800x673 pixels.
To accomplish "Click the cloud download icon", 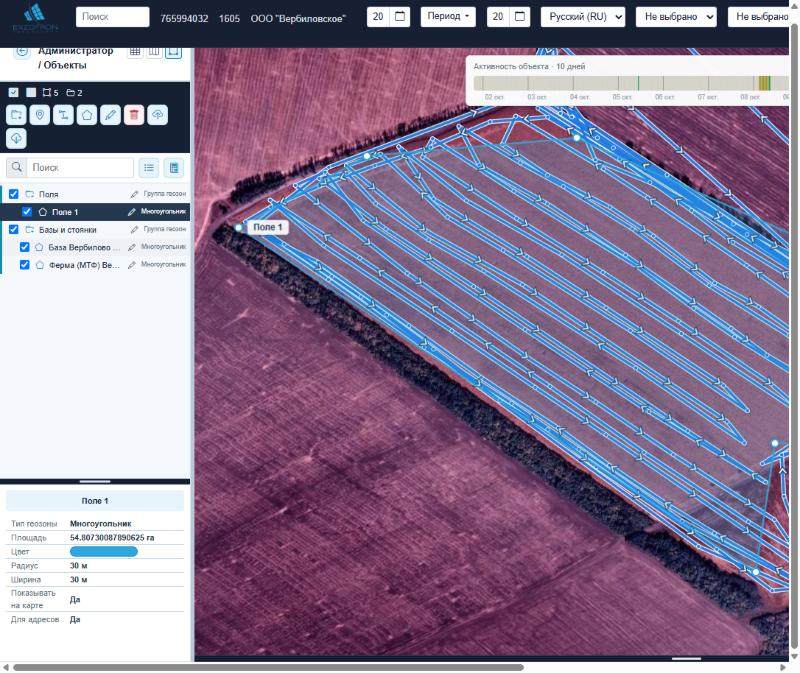I will [16, 138].
